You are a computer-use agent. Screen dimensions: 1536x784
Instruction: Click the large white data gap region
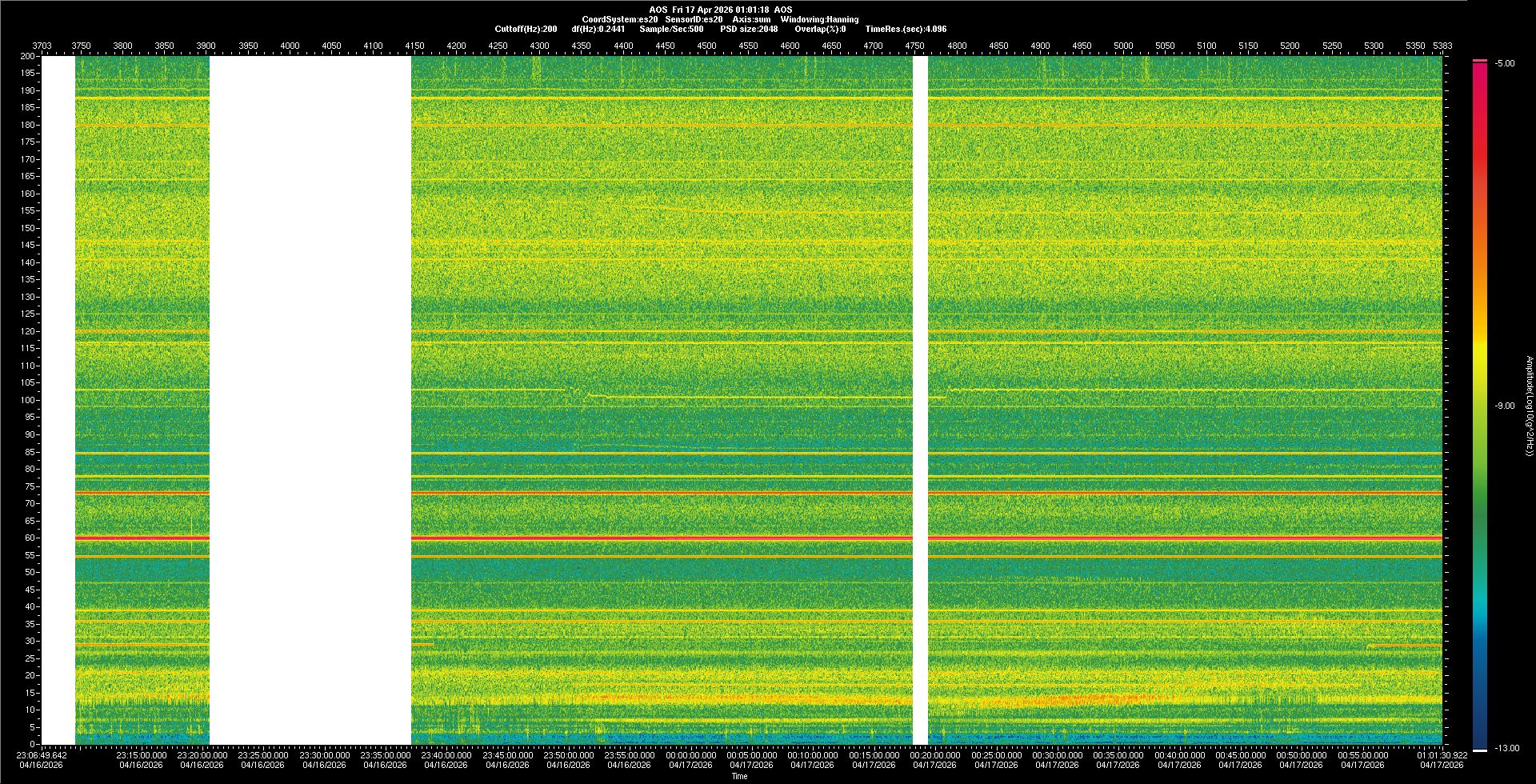[x=310, y=400]
